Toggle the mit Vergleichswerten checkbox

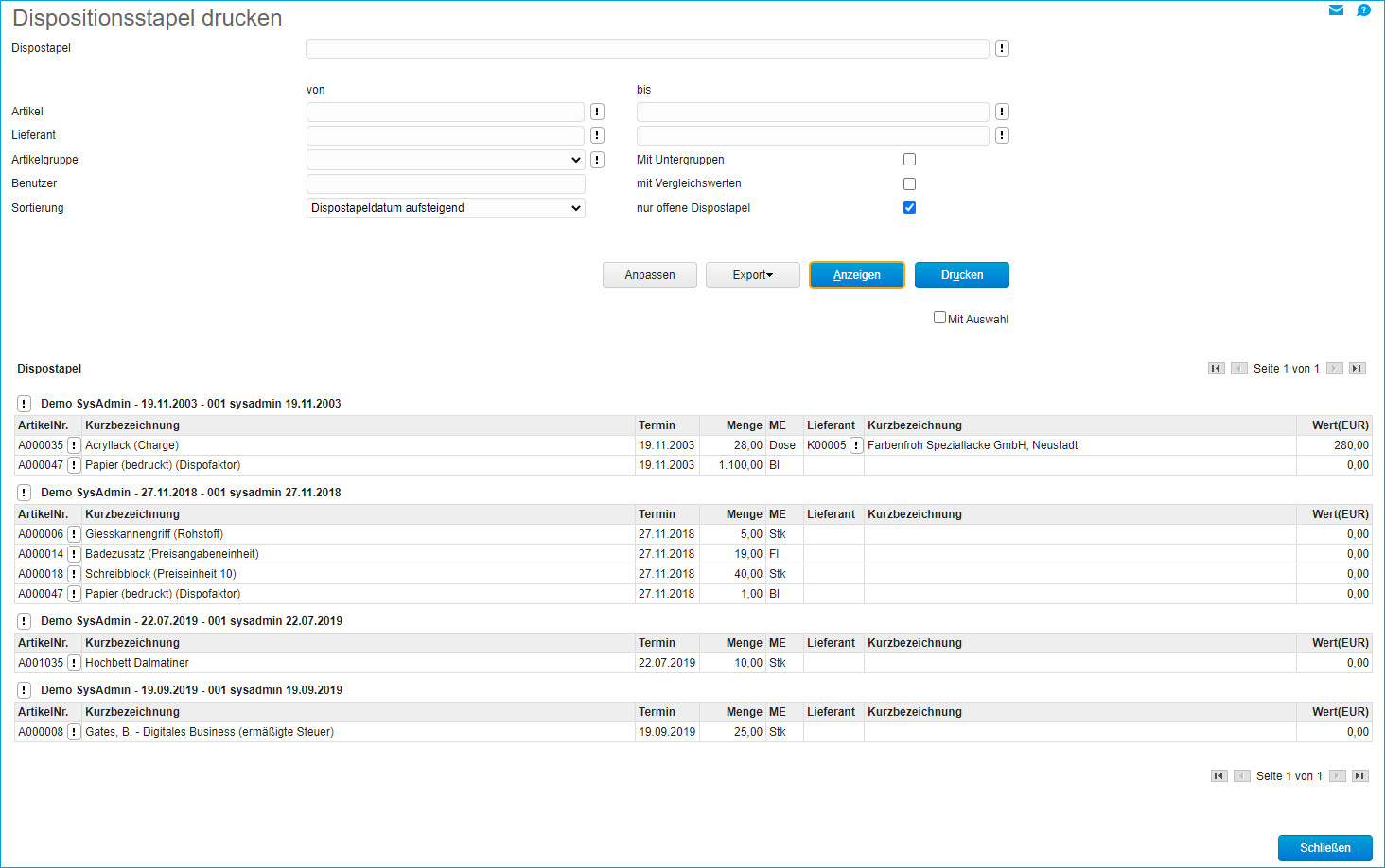pyautogui.click(x=909, y=183)
